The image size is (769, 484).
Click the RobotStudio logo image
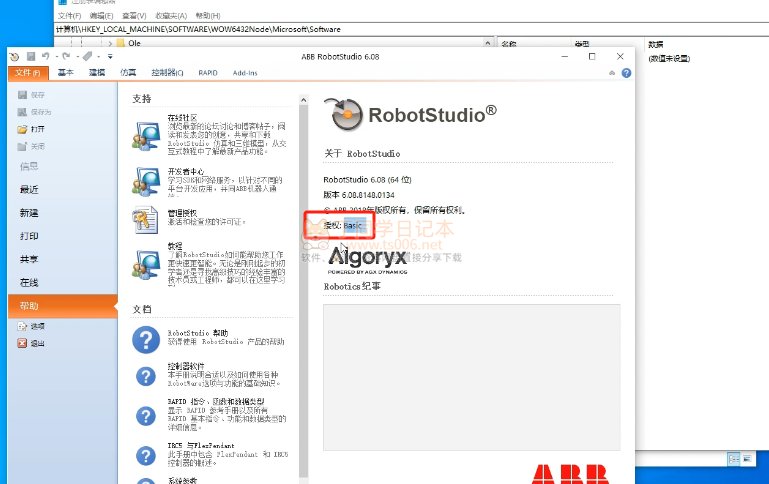tap(409, 114)
